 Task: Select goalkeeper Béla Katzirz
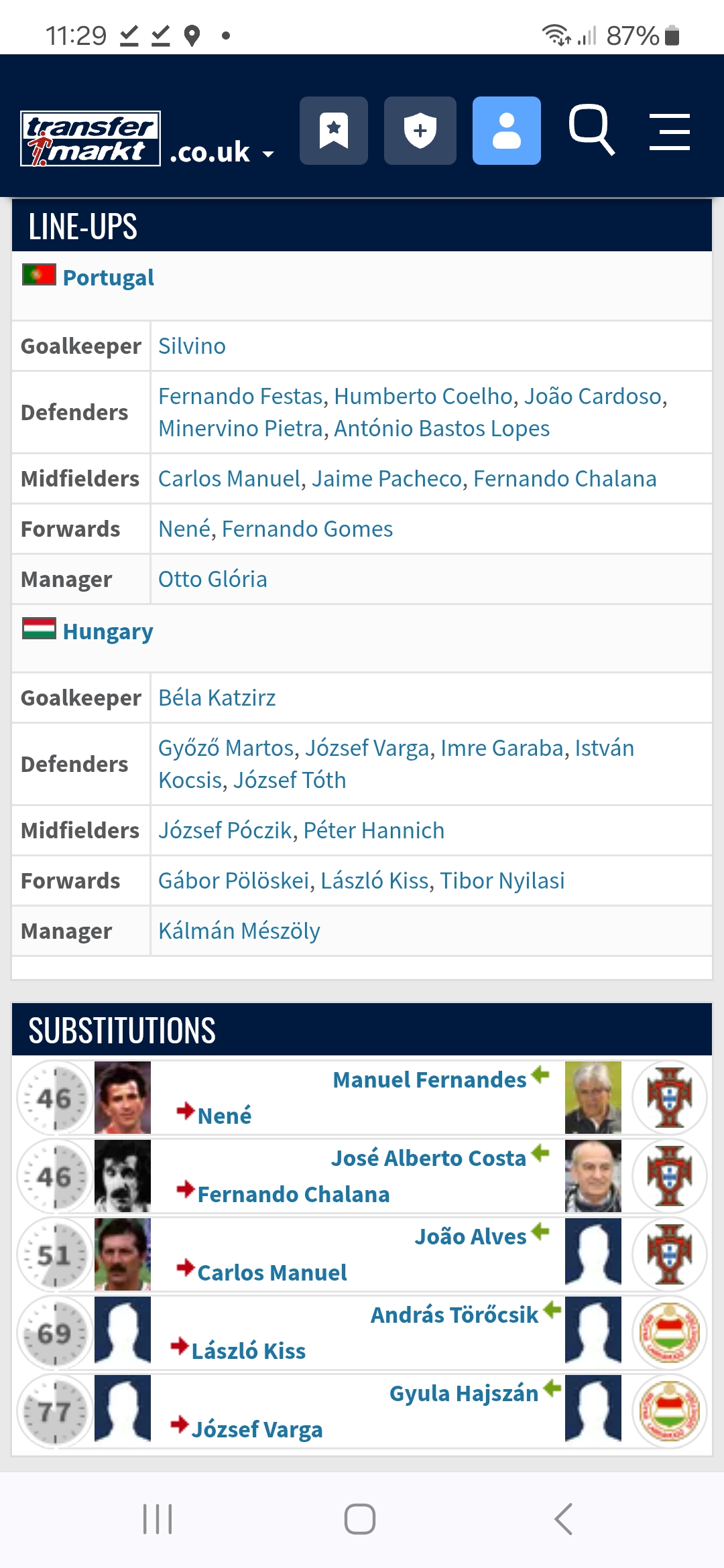coord(217,698)
